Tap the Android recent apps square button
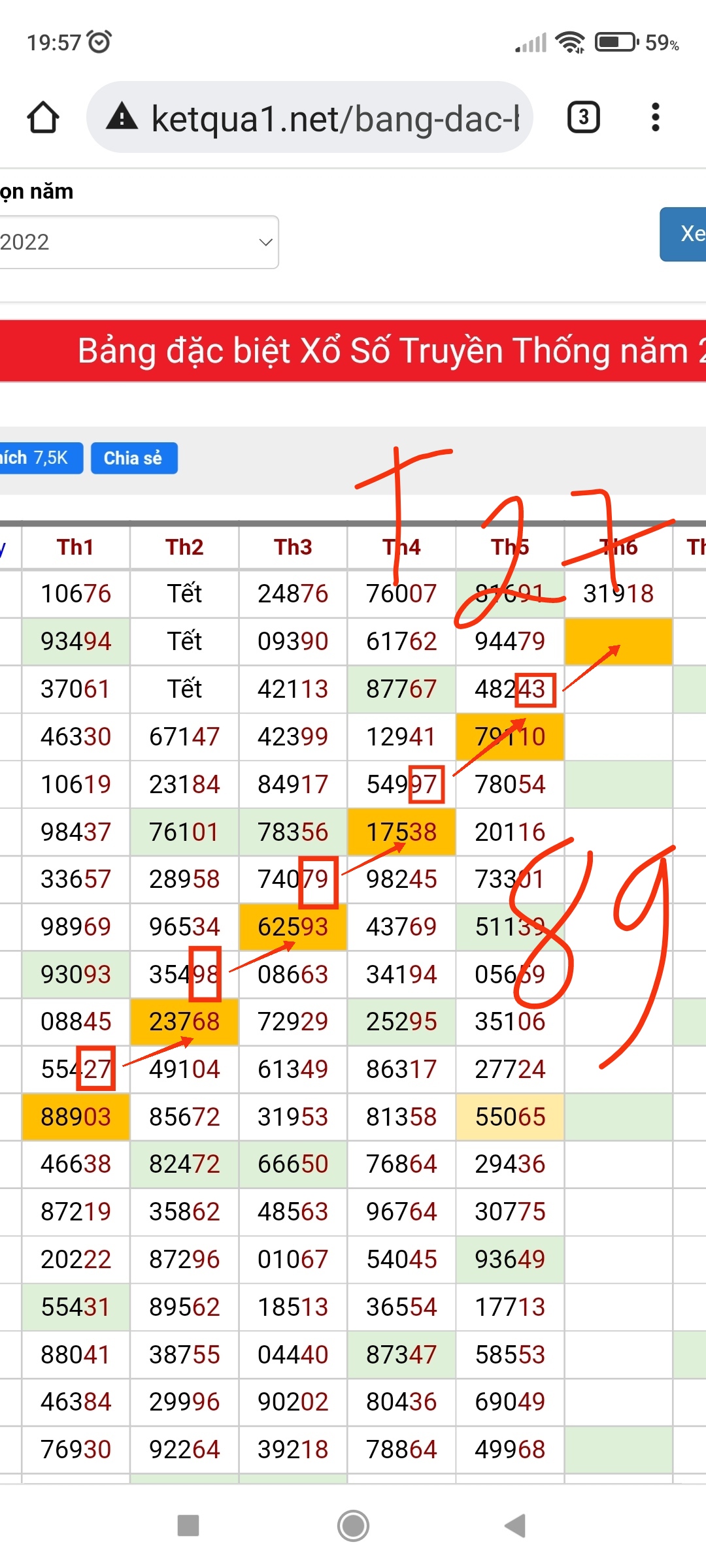 click(188, 1526)
